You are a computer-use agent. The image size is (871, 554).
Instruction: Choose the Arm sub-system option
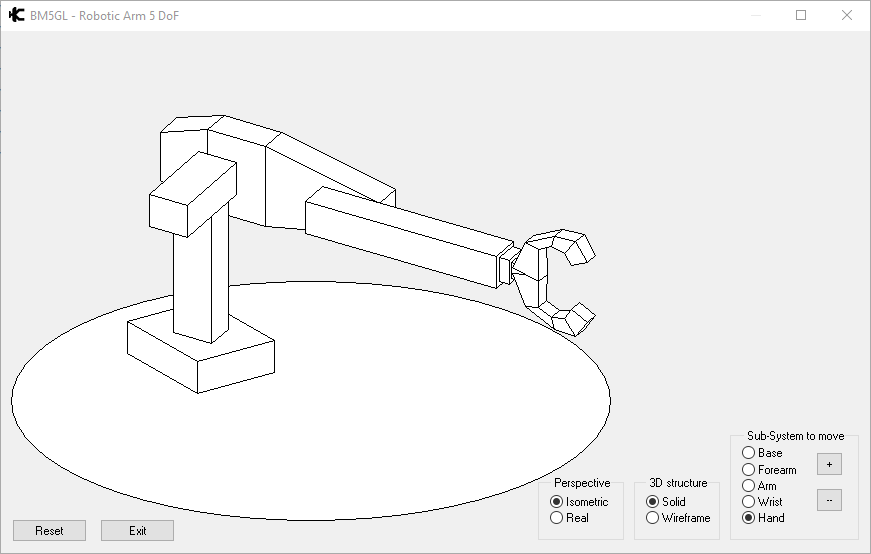[759, 486]
